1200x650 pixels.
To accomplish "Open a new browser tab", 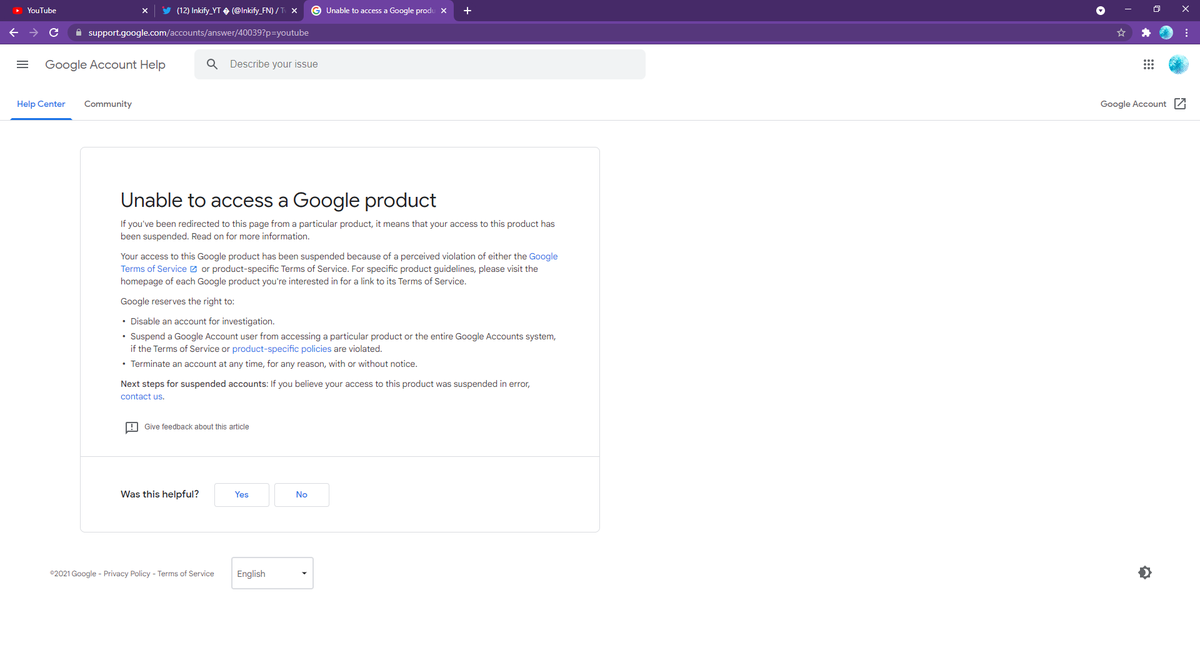I will click(468, 11).
